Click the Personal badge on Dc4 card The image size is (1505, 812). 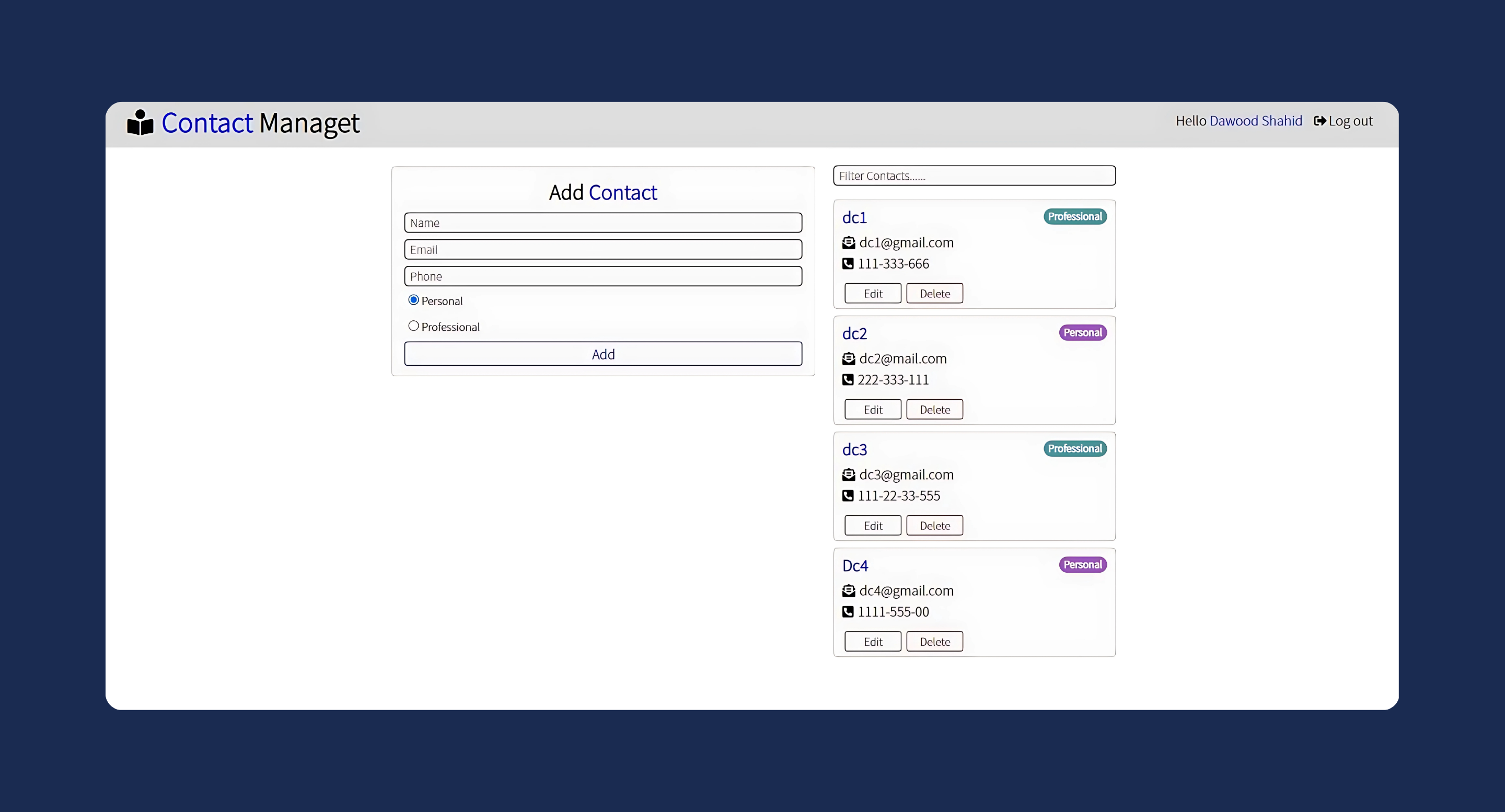click(1083, 565)
